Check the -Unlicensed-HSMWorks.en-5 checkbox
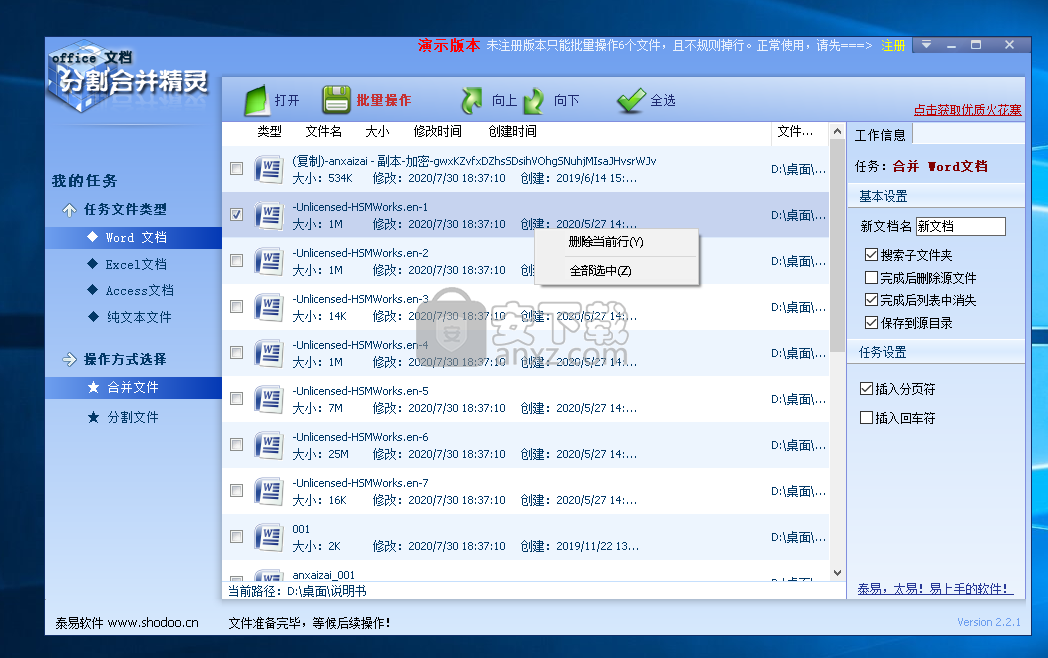This screenshot has height=658, width=1048. [236, 399]
